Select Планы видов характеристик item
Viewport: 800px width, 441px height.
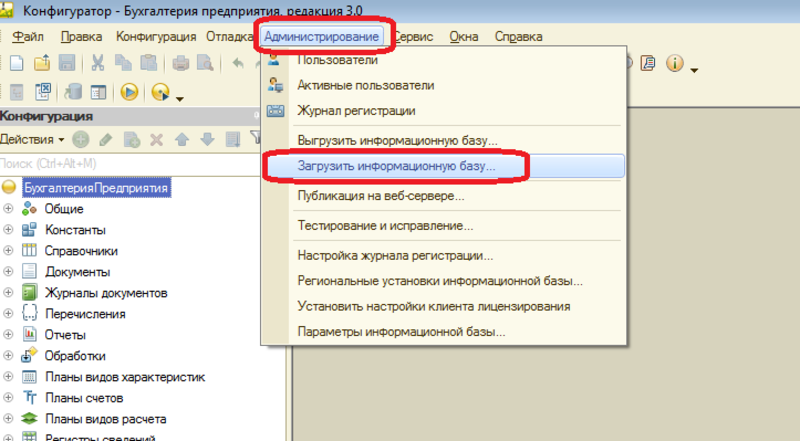click(125, 377)
